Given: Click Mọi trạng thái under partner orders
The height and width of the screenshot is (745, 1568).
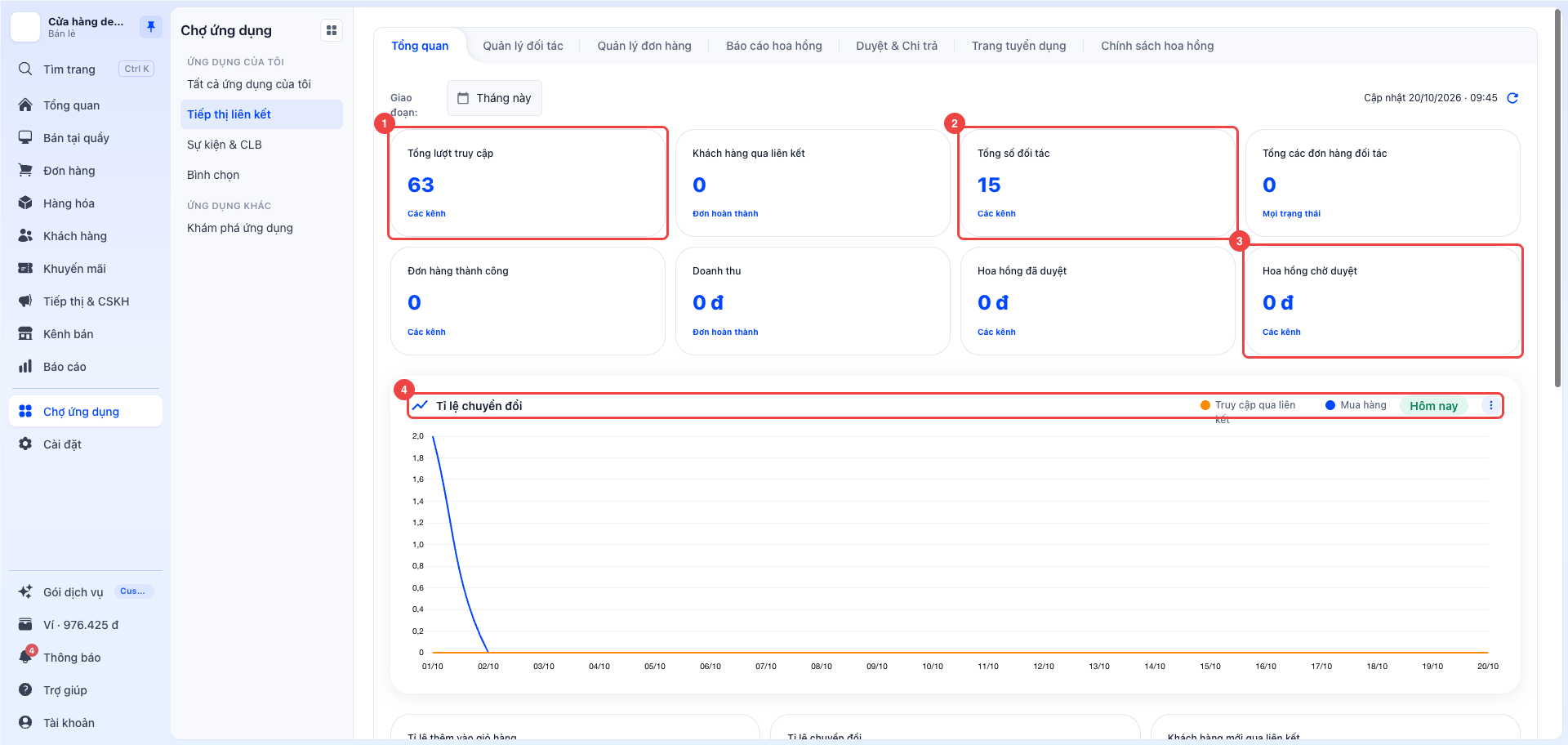Looking at the screenshot, I should click(1291, 213).
